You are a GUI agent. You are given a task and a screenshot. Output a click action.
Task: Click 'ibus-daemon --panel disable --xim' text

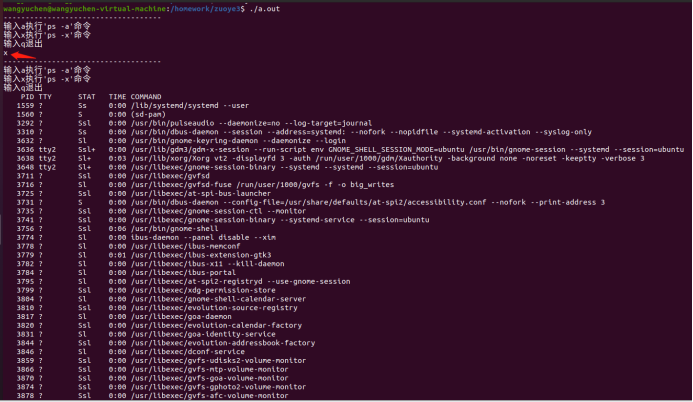point(203,237)
